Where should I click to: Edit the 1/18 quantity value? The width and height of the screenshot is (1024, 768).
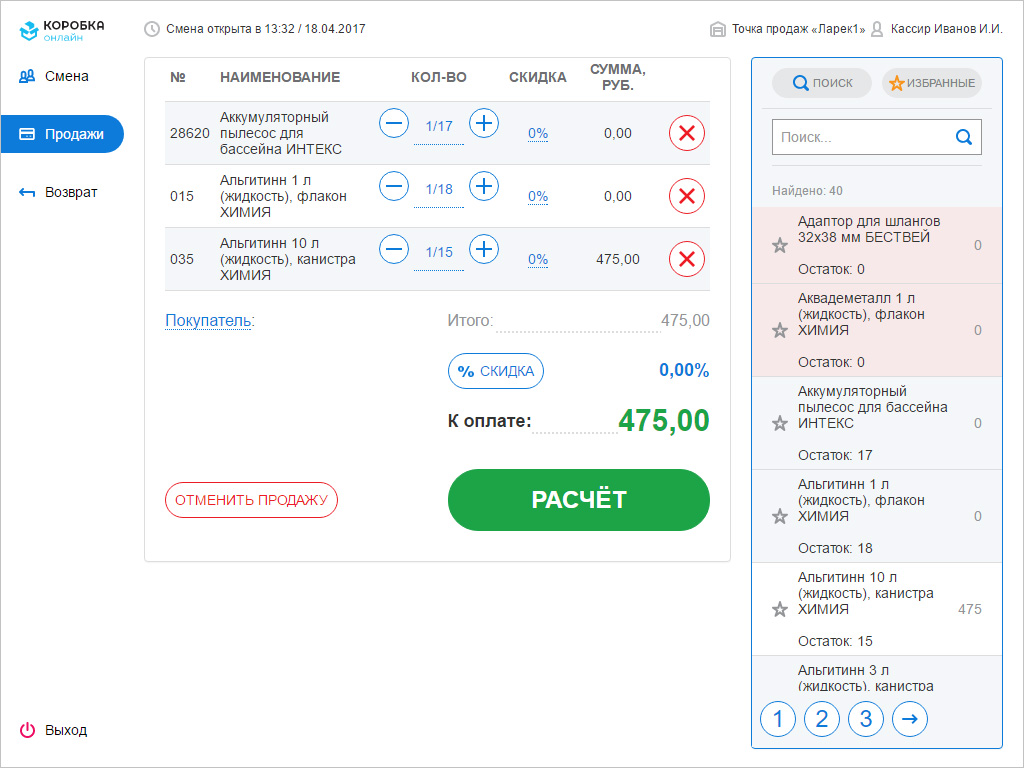[439, 189]
